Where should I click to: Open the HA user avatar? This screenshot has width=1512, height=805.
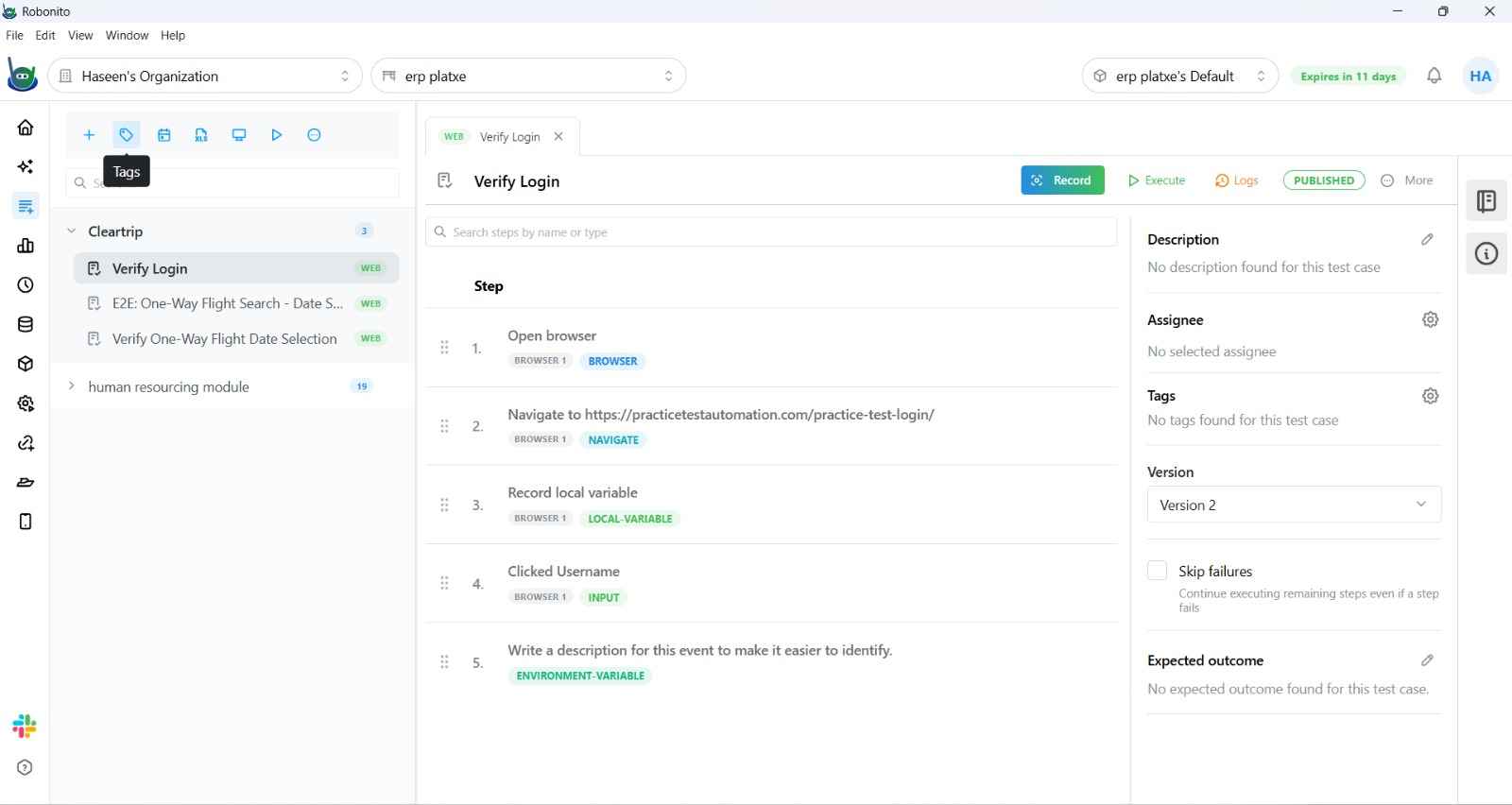tap(1481, 76)
